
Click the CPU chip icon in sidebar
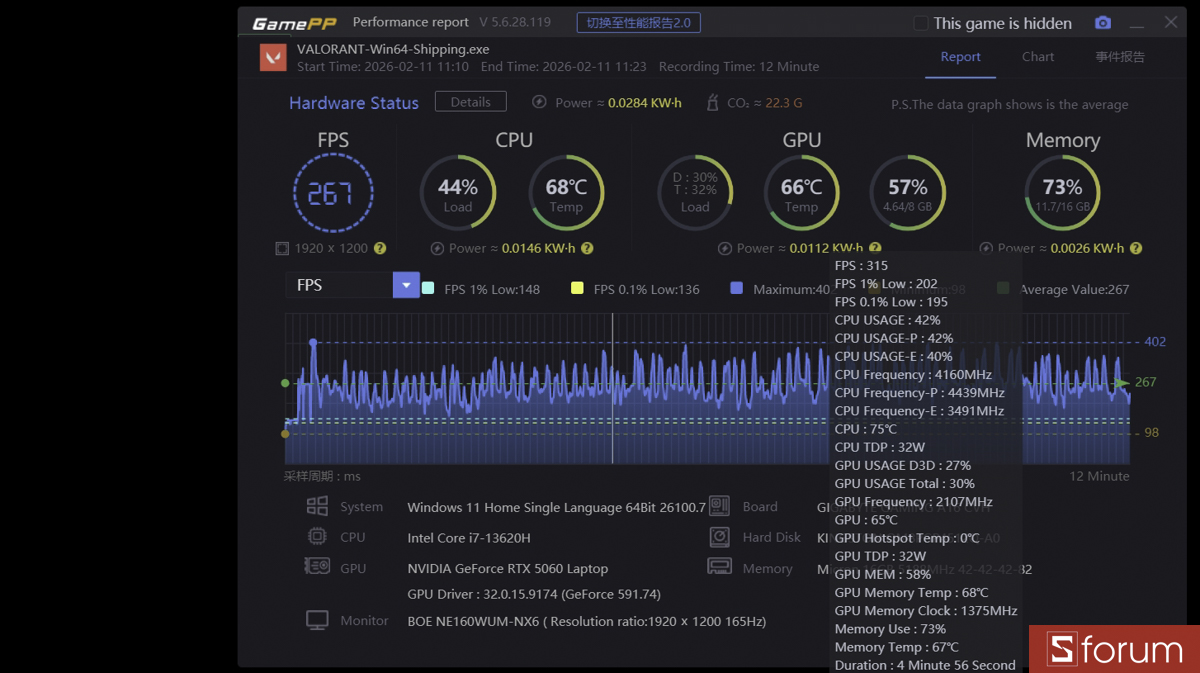318,537
